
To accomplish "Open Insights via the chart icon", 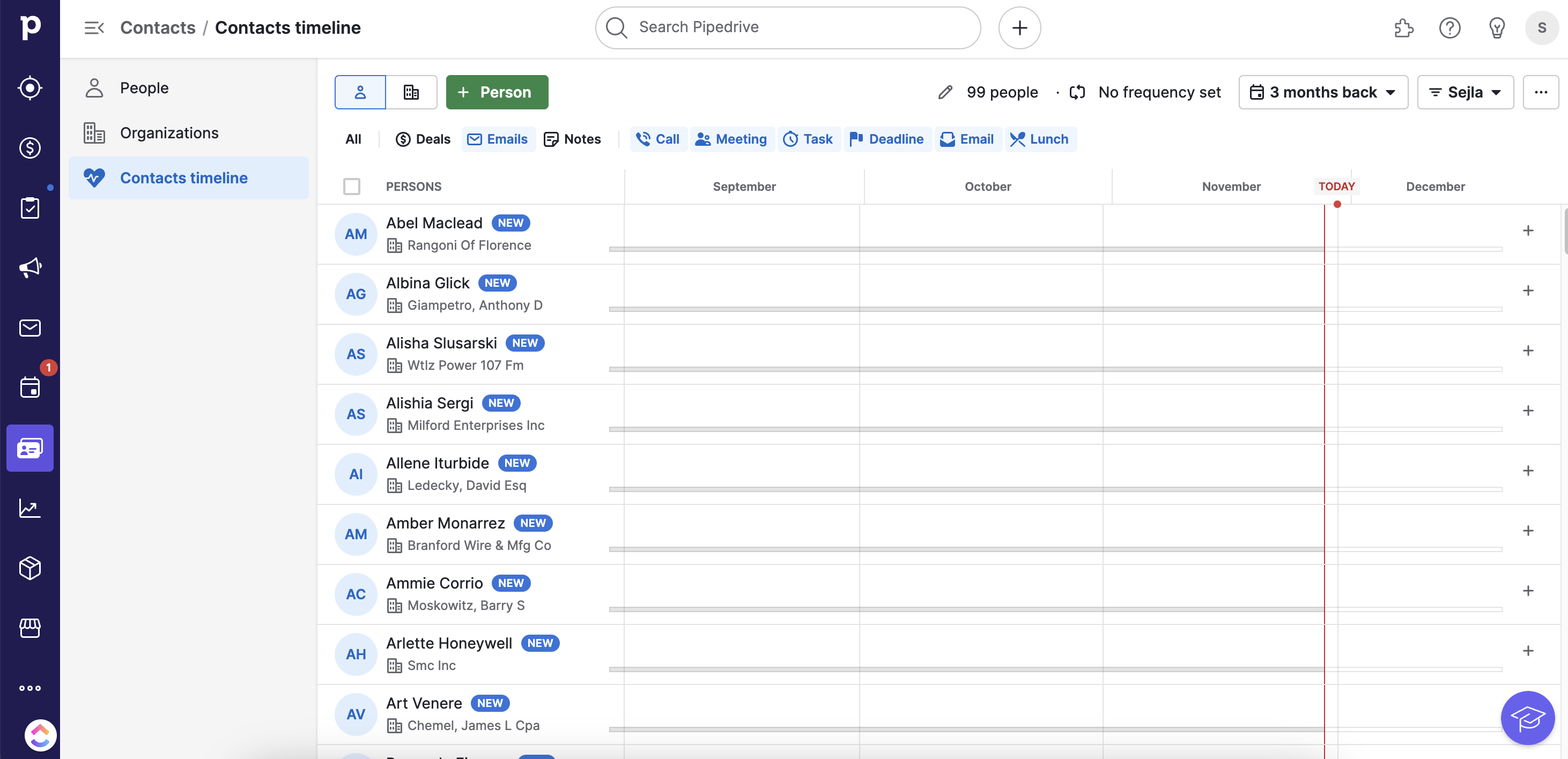I will click(x=30, y=509).
